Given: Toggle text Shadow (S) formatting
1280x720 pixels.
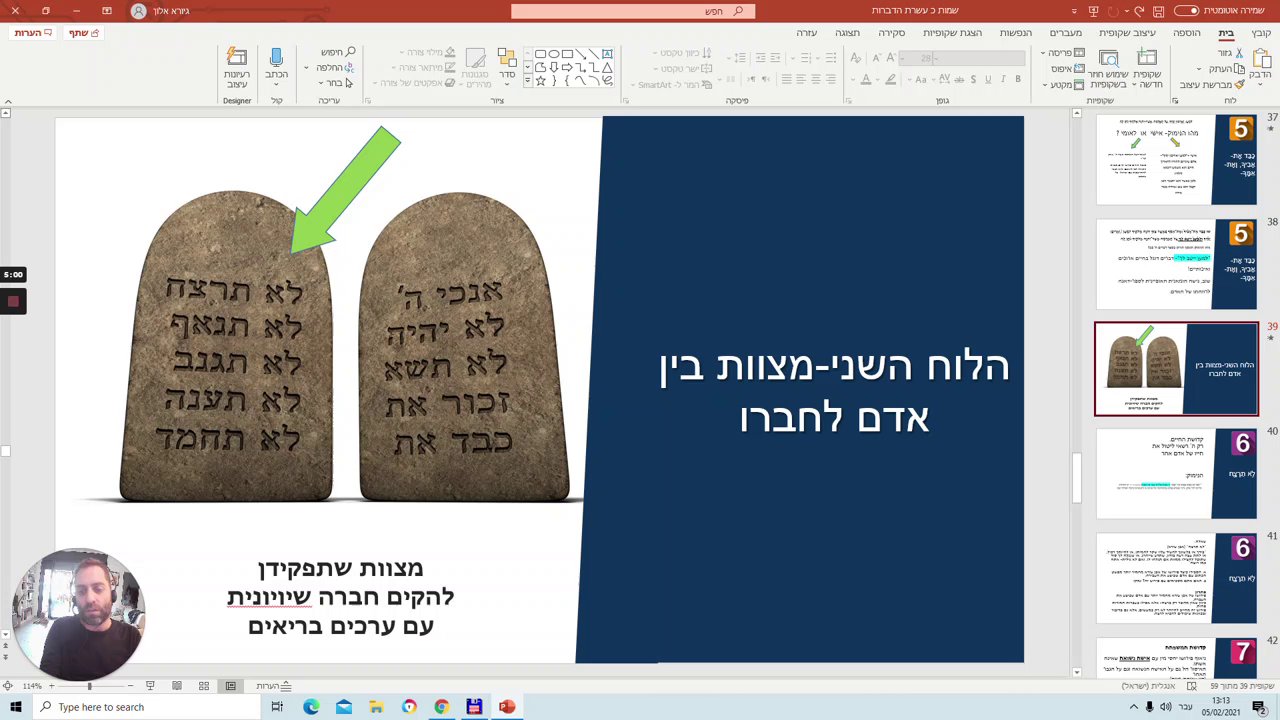Looking at the screenshot, I should tap(973, 80).
